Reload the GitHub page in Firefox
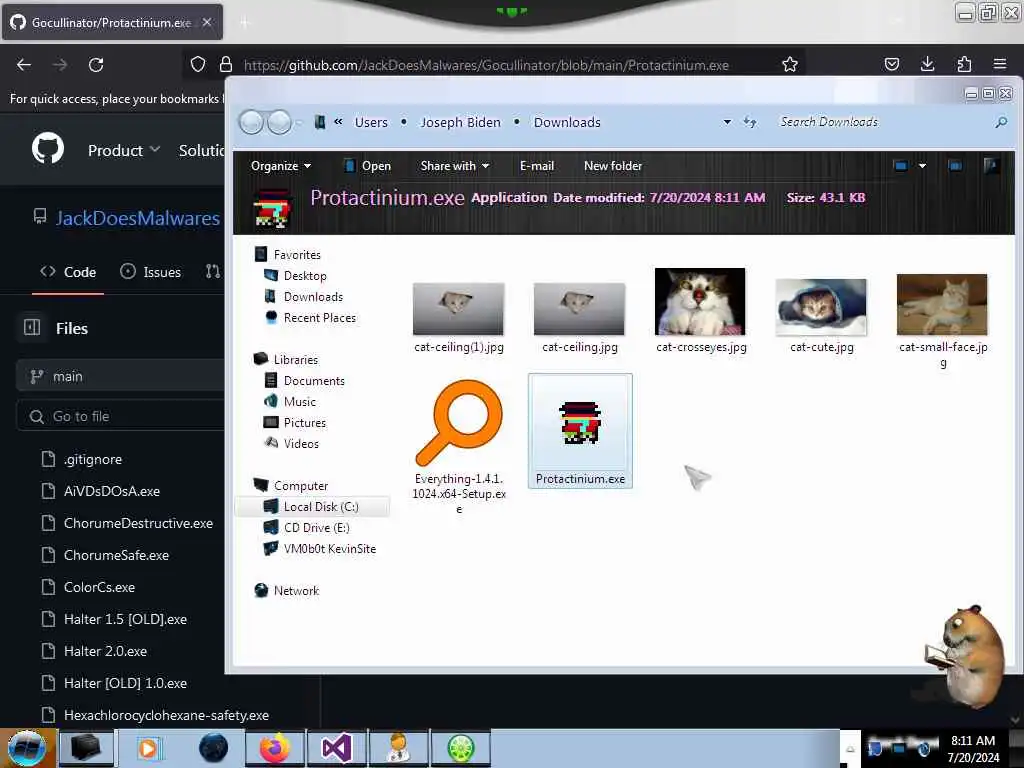This screenshot has width=1024, height=768. point(96,65)
